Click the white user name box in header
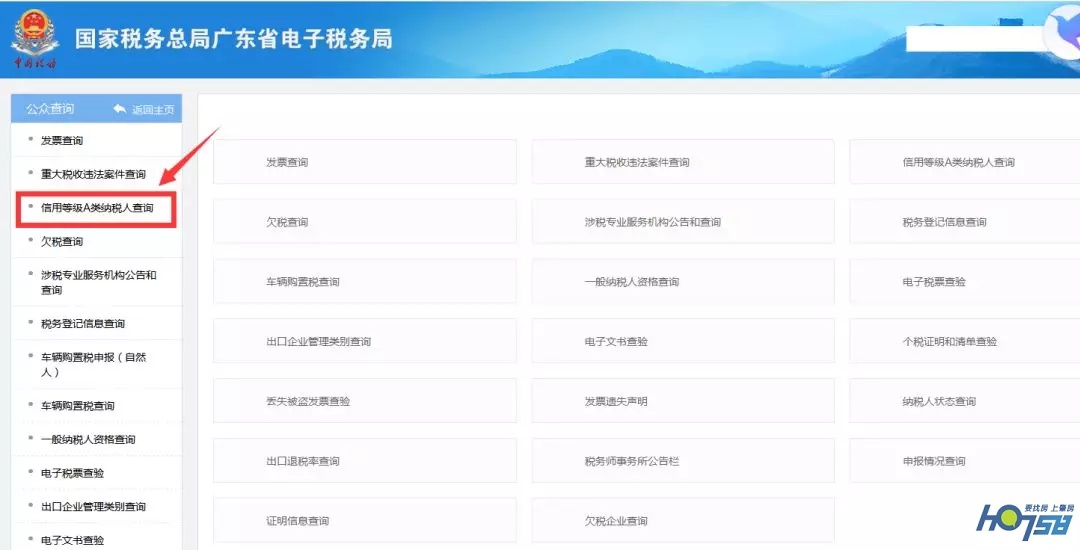Viewport: 1080px width, 550px height. 974,39
